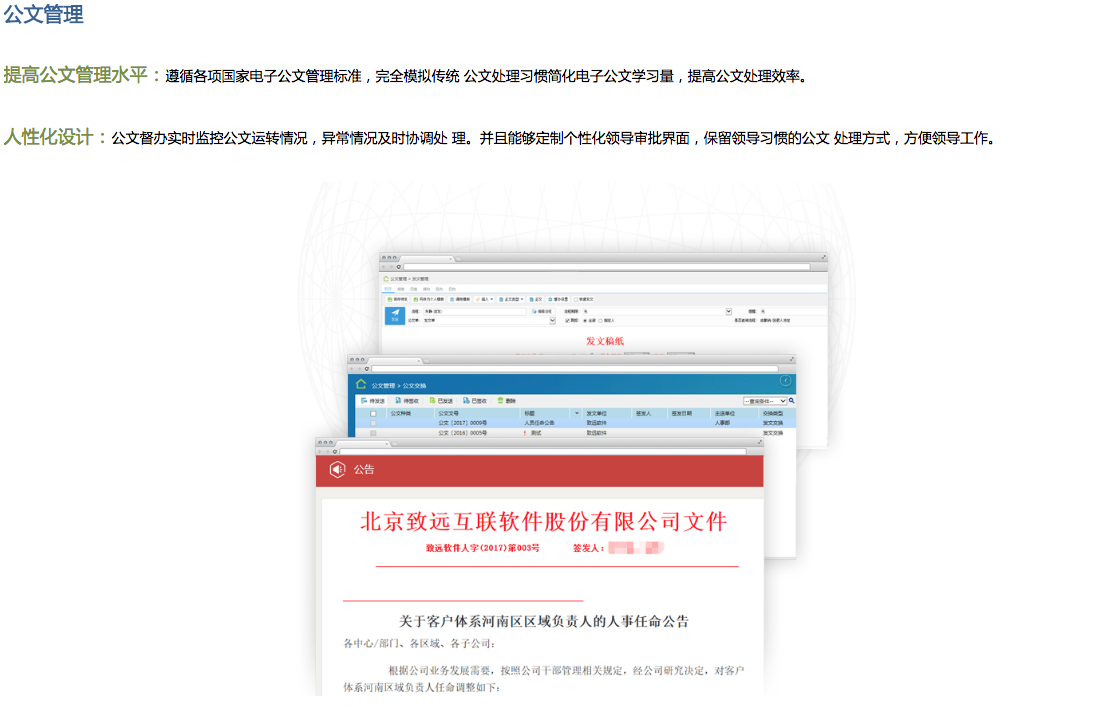
Task: Open the 插入 menu in send toolbar
Action: coord(485,299)
